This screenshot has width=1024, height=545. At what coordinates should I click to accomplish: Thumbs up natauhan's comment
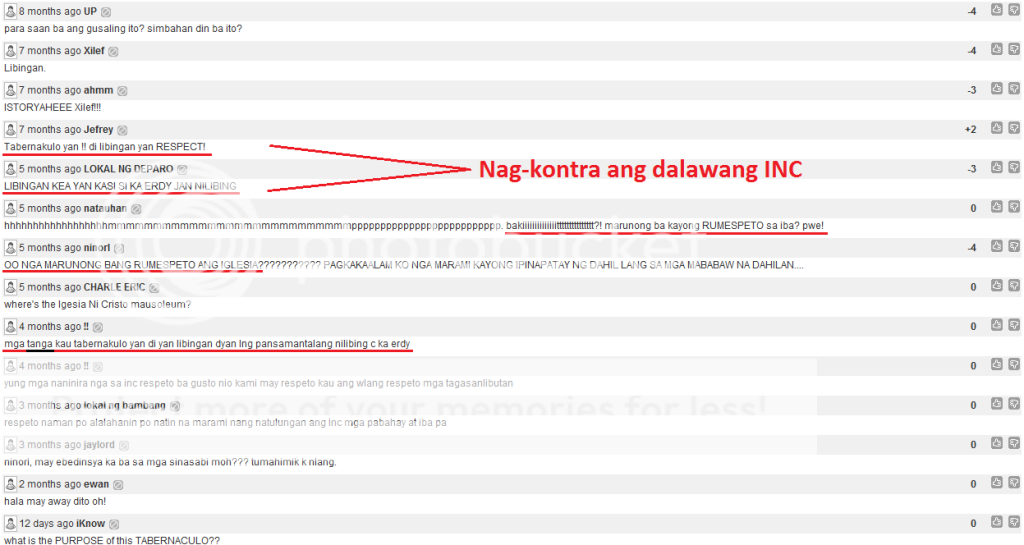[x=997, y=206]
